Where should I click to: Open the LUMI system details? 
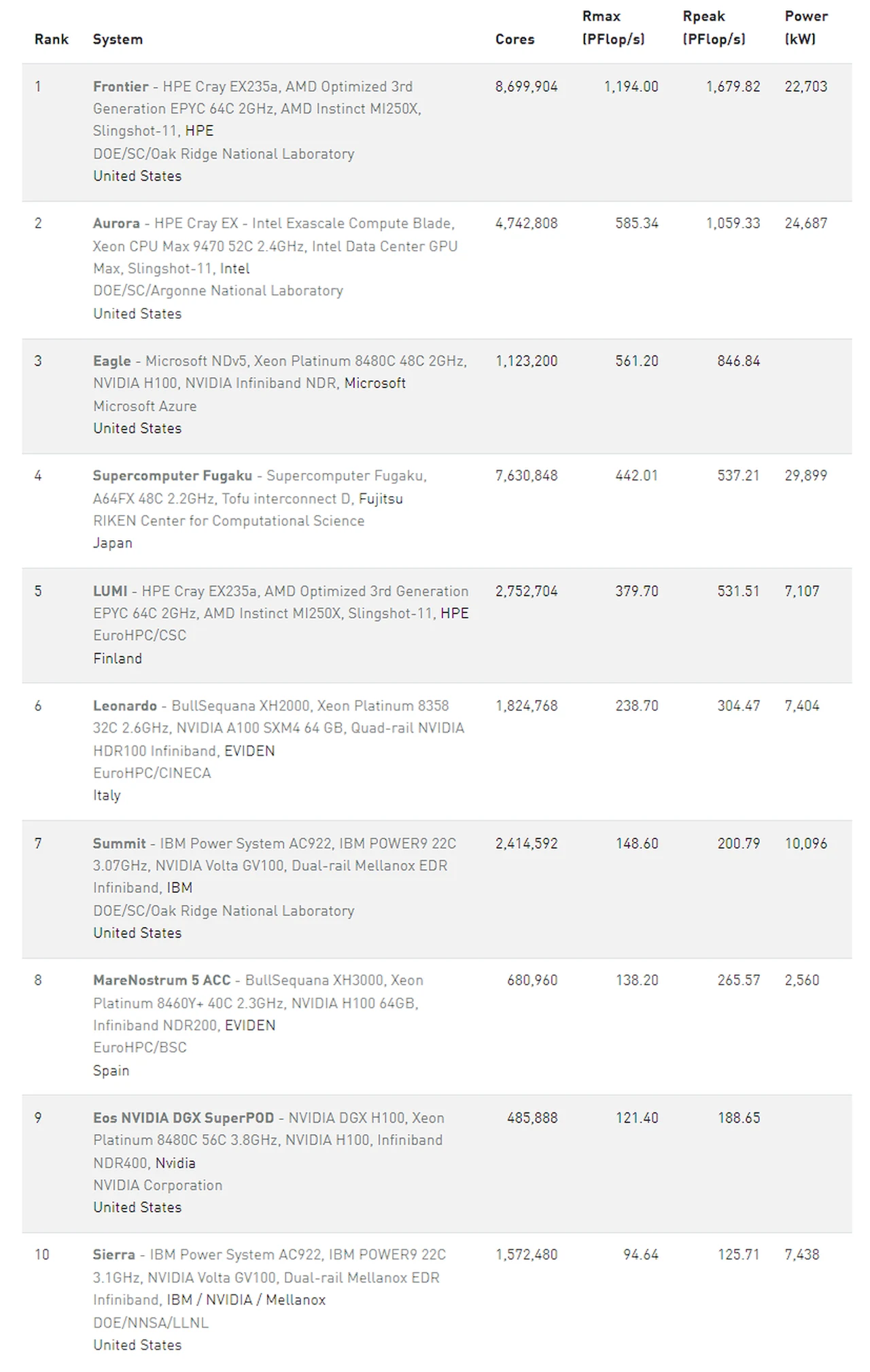click(109, 591)
